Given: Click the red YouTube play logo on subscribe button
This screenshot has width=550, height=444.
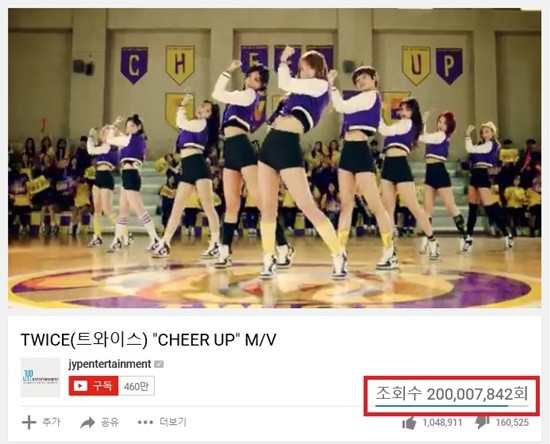Looking at the screenshot, I should (80, 386).
